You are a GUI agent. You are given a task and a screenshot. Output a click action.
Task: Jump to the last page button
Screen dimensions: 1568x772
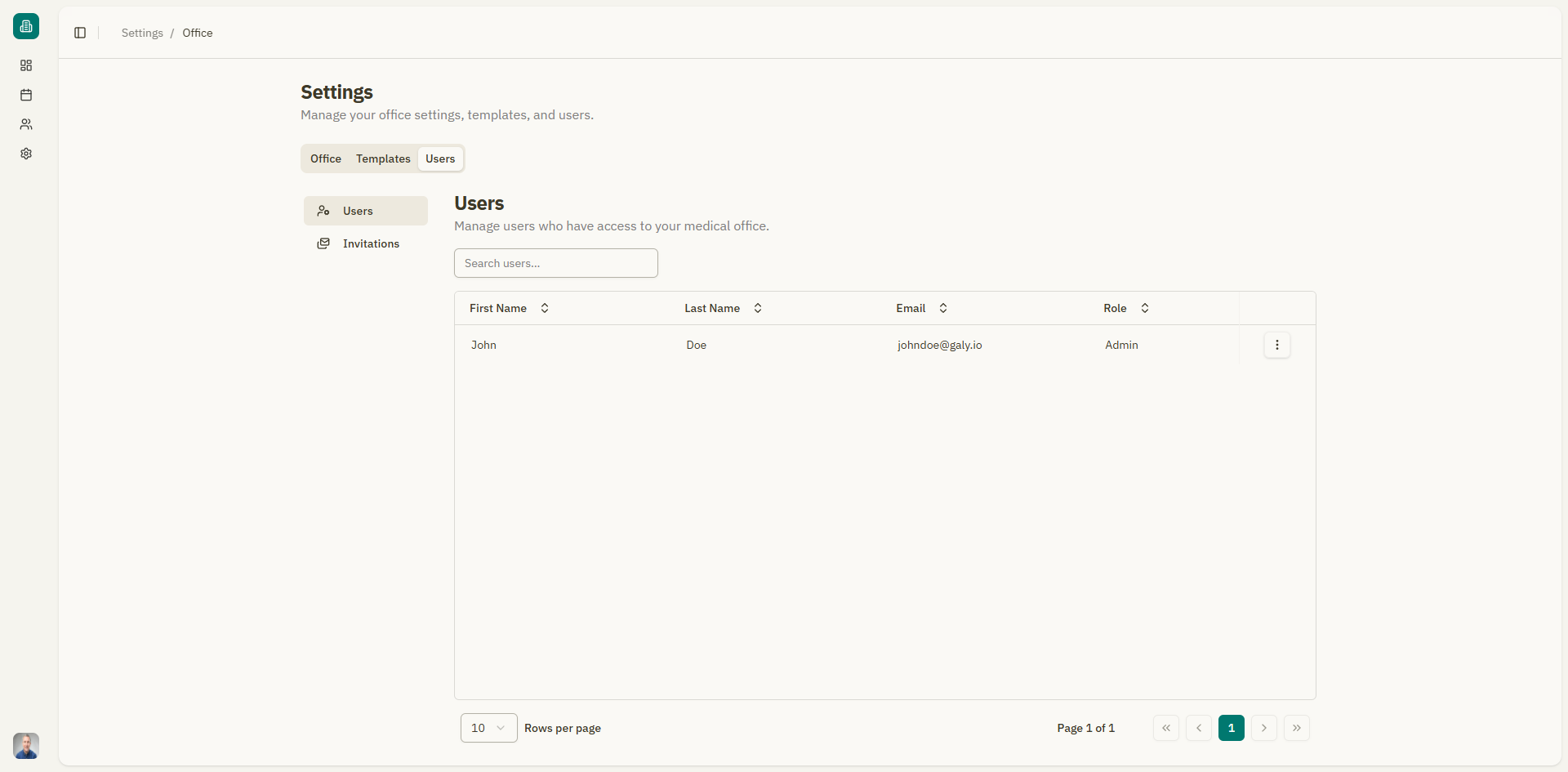(x=1297, y=728)
